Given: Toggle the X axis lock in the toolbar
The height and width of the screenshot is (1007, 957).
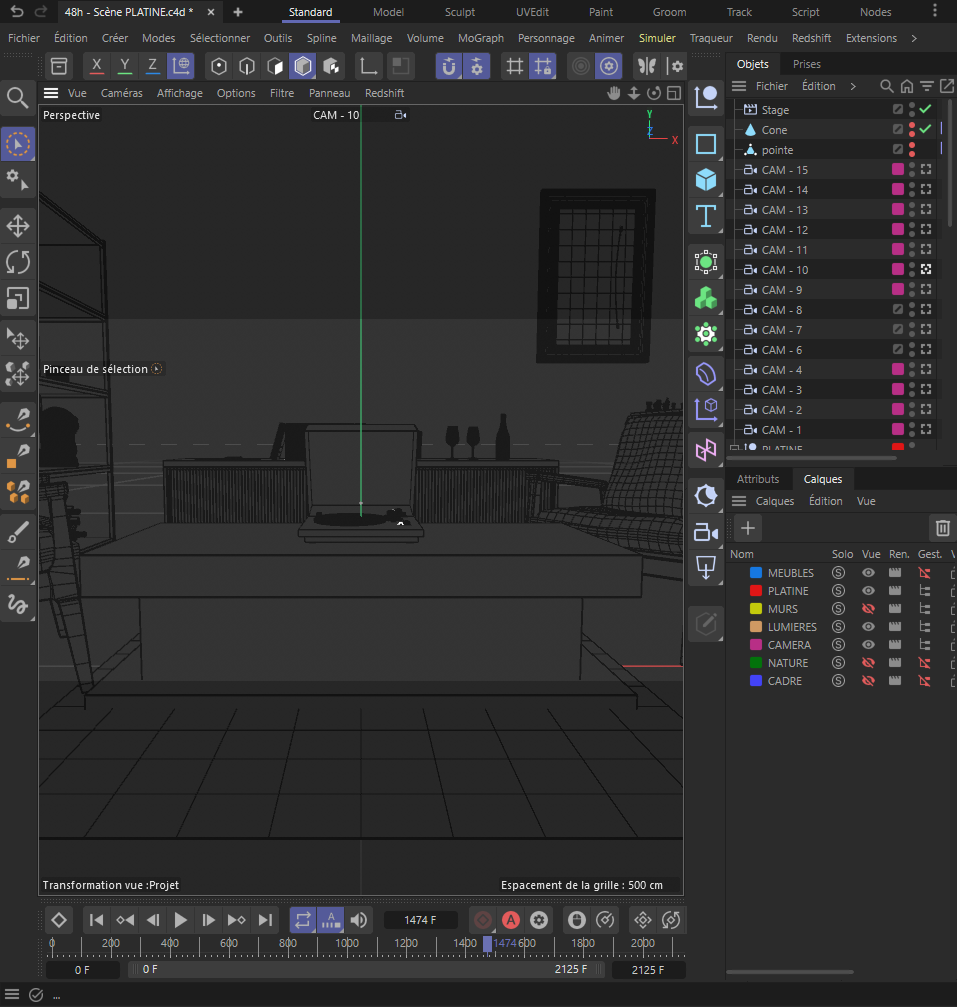Looking at the screenshot, I should [x=96, y=65].
